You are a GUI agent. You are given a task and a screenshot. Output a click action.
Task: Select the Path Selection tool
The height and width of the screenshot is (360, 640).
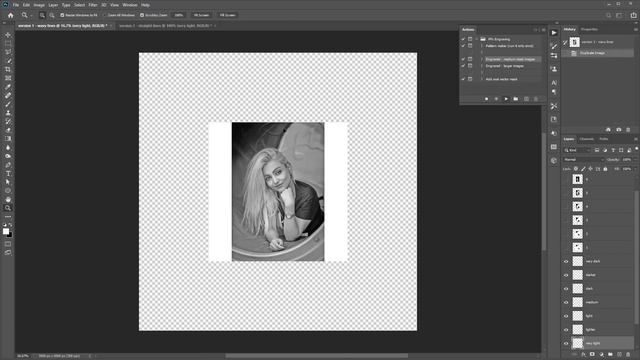tap(8, 182)
